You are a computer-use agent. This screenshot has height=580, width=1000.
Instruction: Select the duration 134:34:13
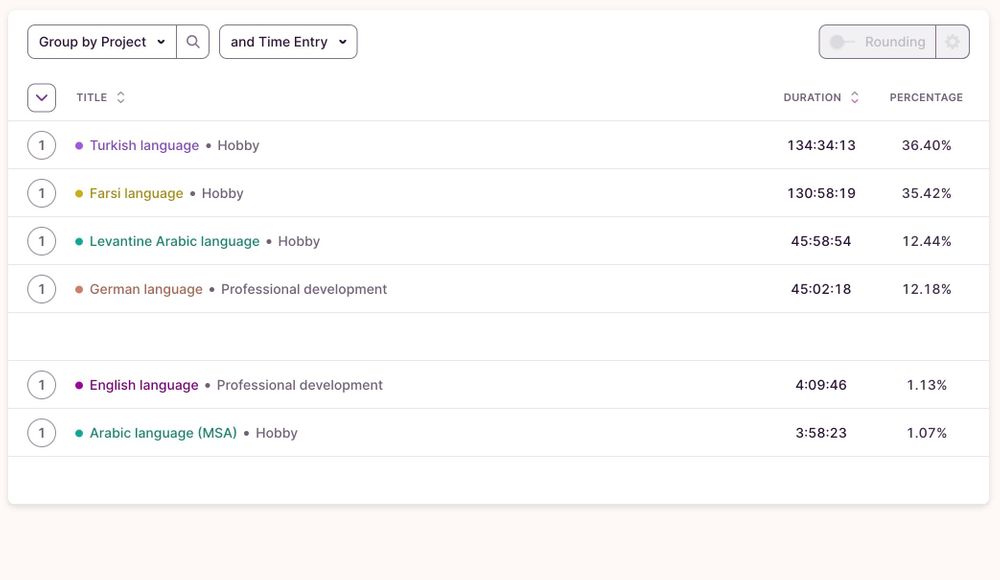click(x=821, y=145)
